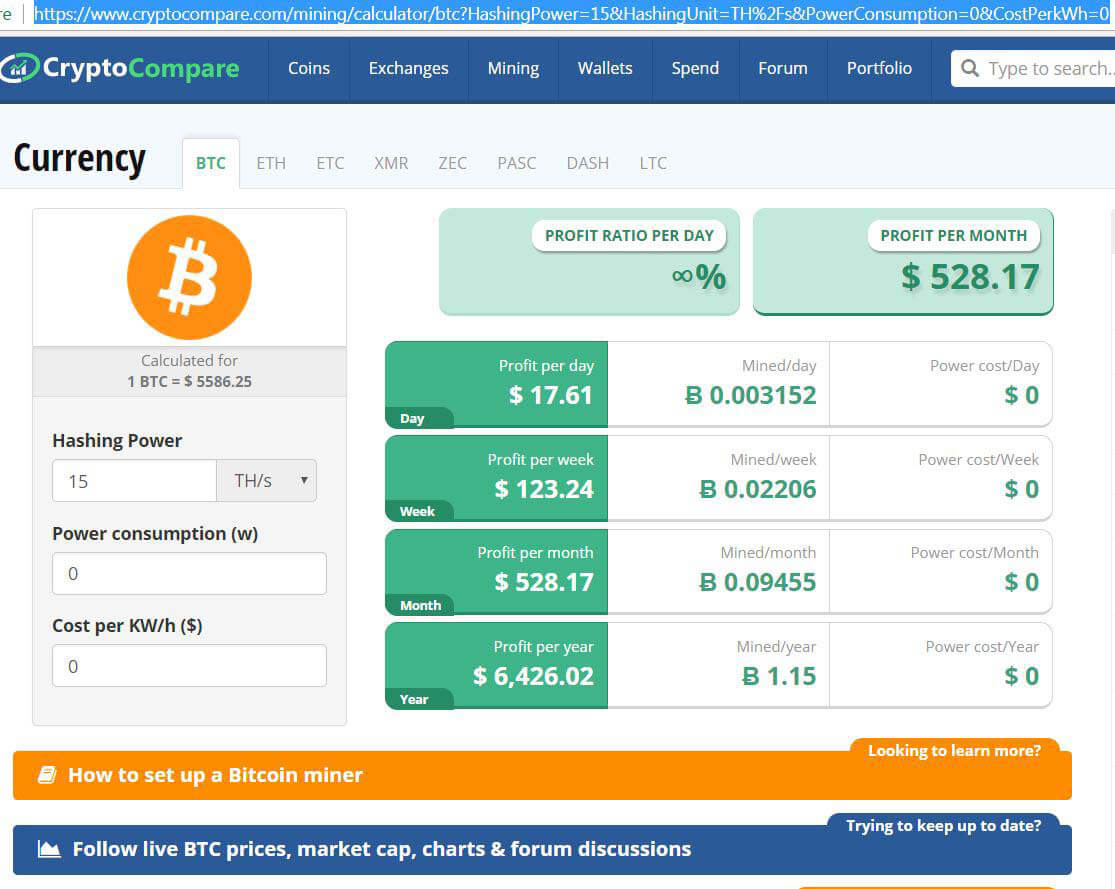The width and height of the screenshot is (1115, 889).
Task: Click the search magnifier icon
Action: [x=969, y=68]
